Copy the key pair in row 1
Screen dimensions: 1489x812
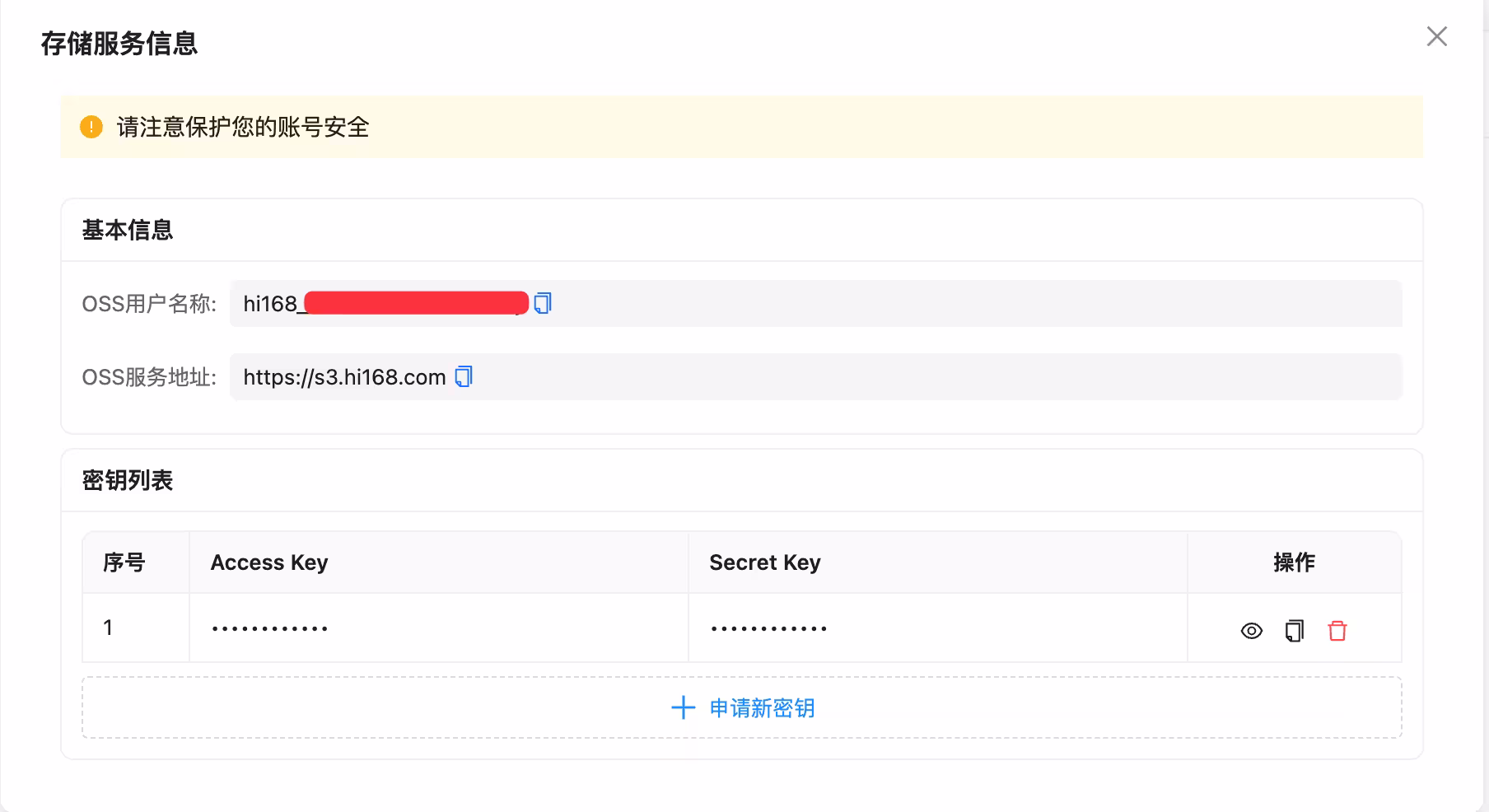coord(1294,631)
